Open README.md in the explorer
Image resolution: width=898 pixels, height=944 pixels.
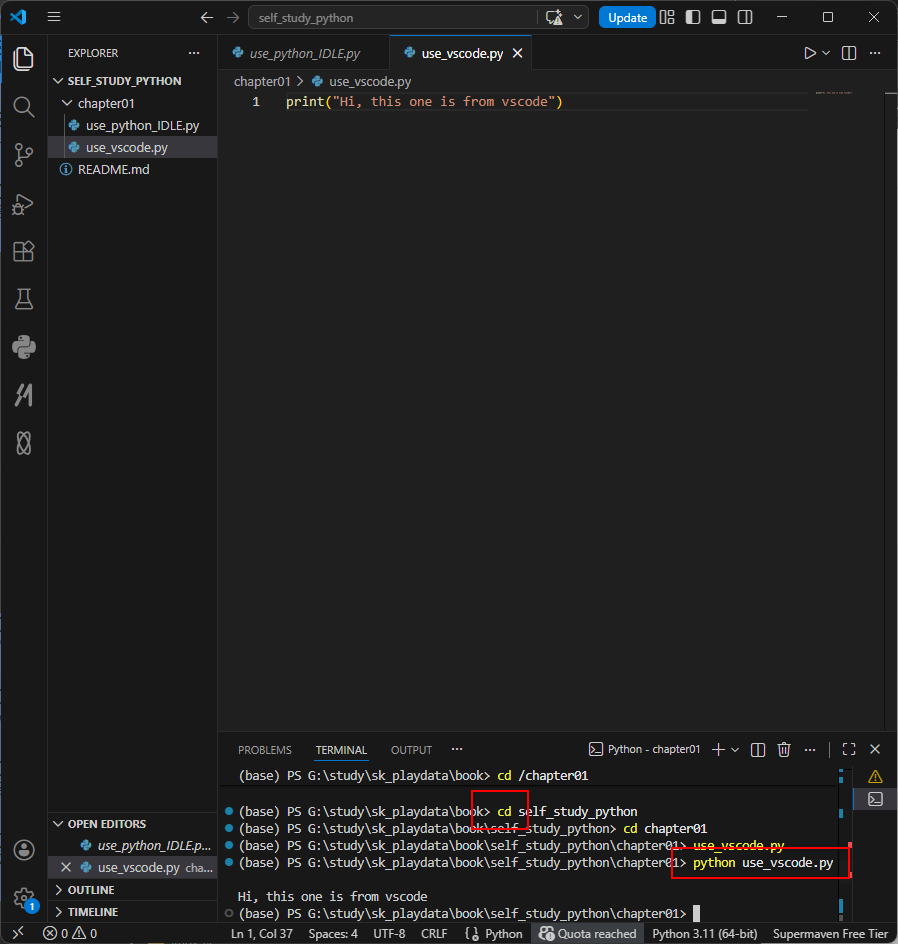tap(132, 170)
